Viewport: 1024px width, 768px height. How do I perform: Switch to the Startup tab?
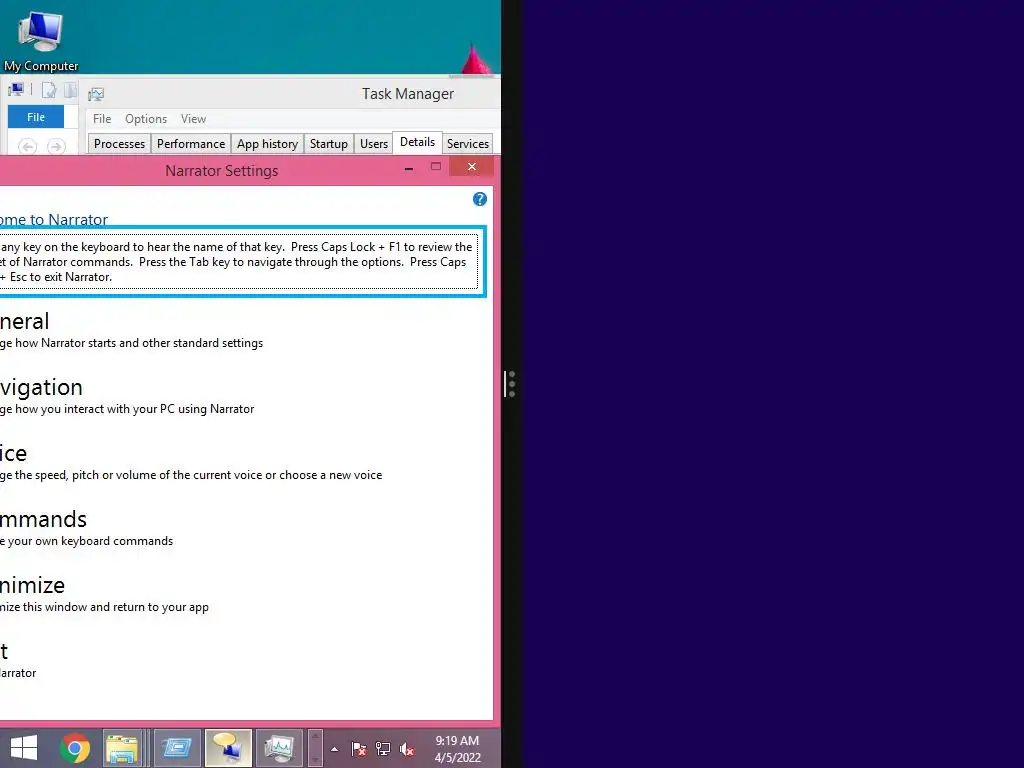[x=328, y=144]
